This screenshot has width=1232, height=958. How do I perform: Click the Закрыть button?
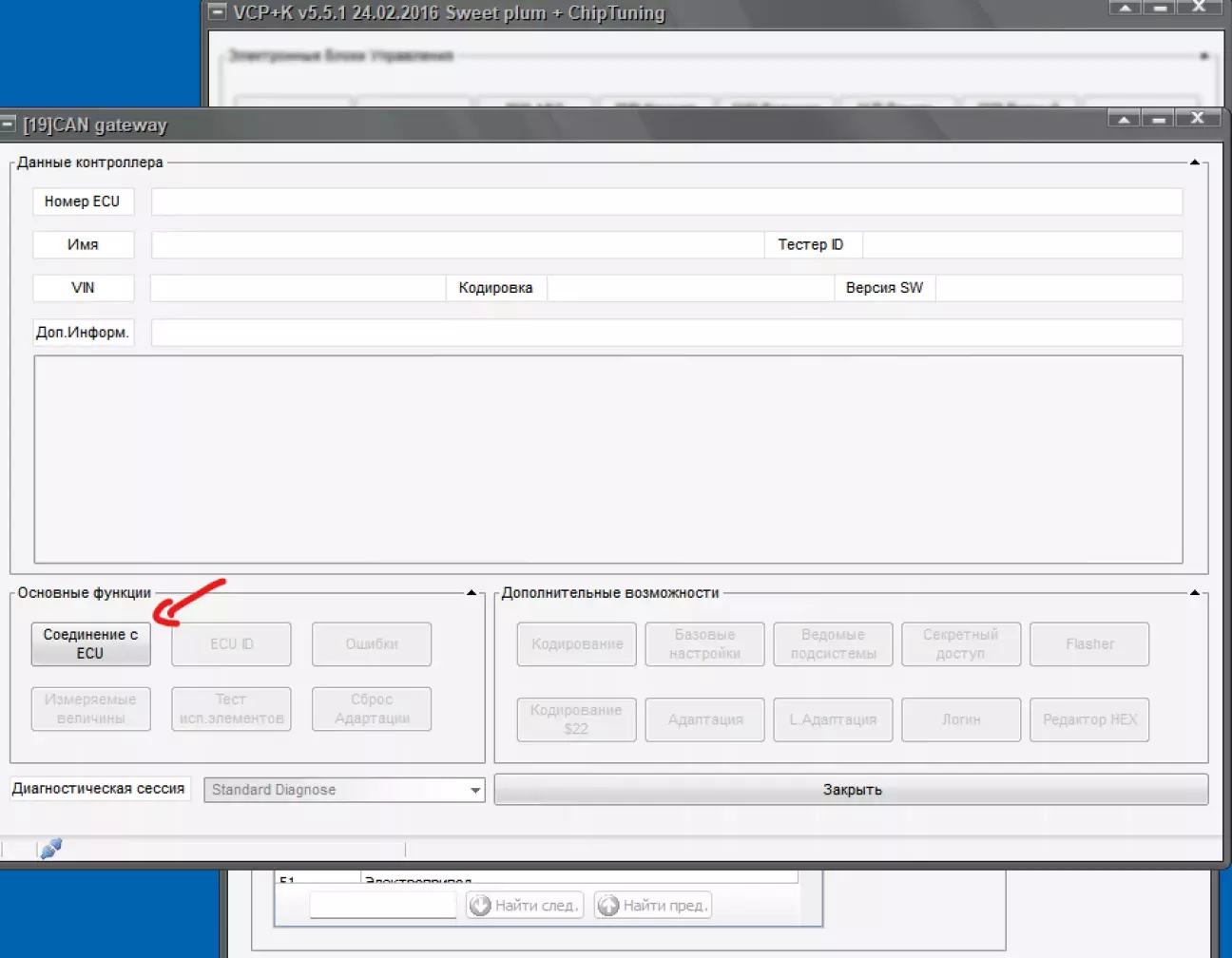851,790
